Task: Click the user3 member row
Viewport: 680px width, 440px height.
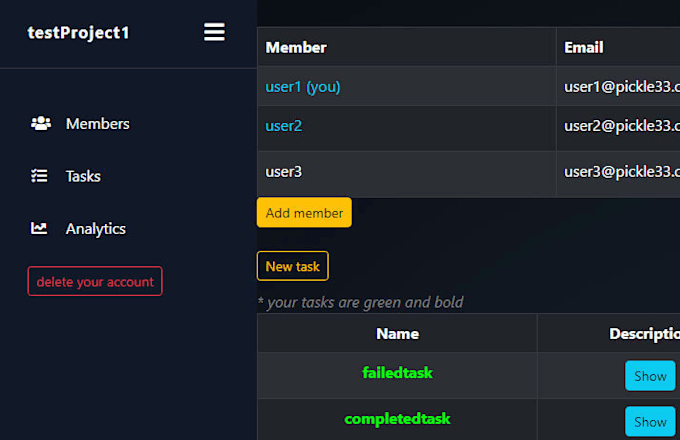Action: tap(284, 172)
